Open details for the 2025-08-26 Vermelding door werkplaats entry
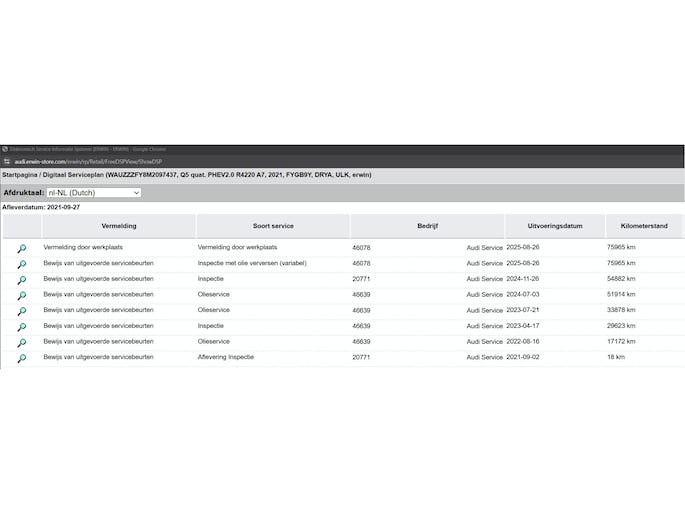The width and height of the screenshot is (685, 514). 21,248
